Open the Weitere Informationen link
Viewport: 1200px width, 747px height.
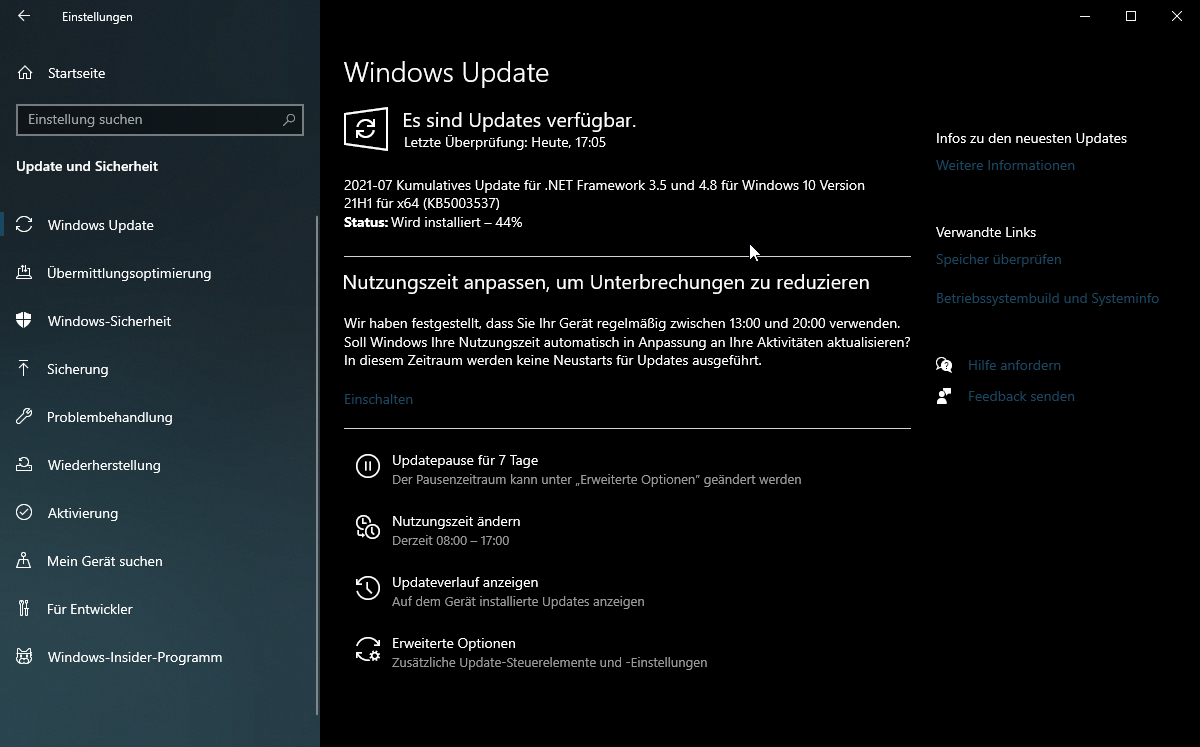[x=1005, y=165]
